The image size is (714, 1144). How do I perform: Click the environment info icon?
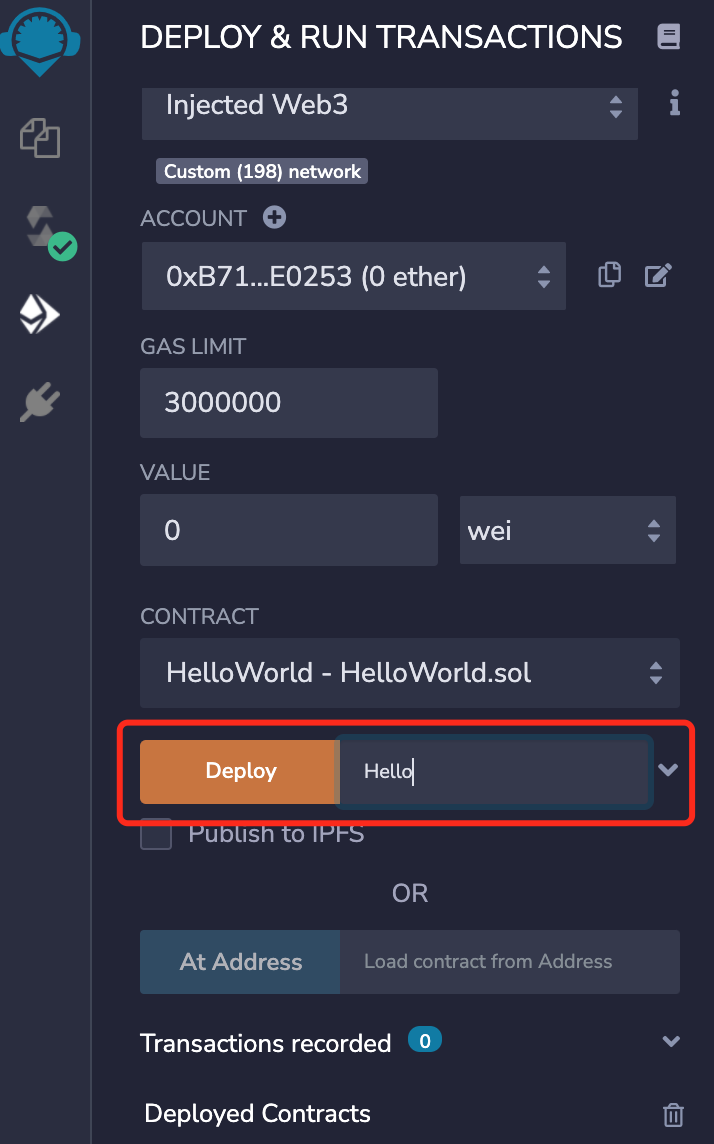[675, 103]
